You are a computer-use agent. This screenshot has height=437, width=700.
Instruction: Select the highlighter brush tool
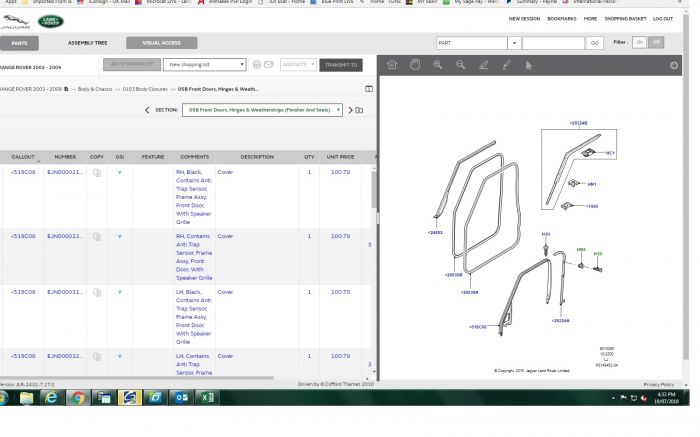[x=506, y=66]
